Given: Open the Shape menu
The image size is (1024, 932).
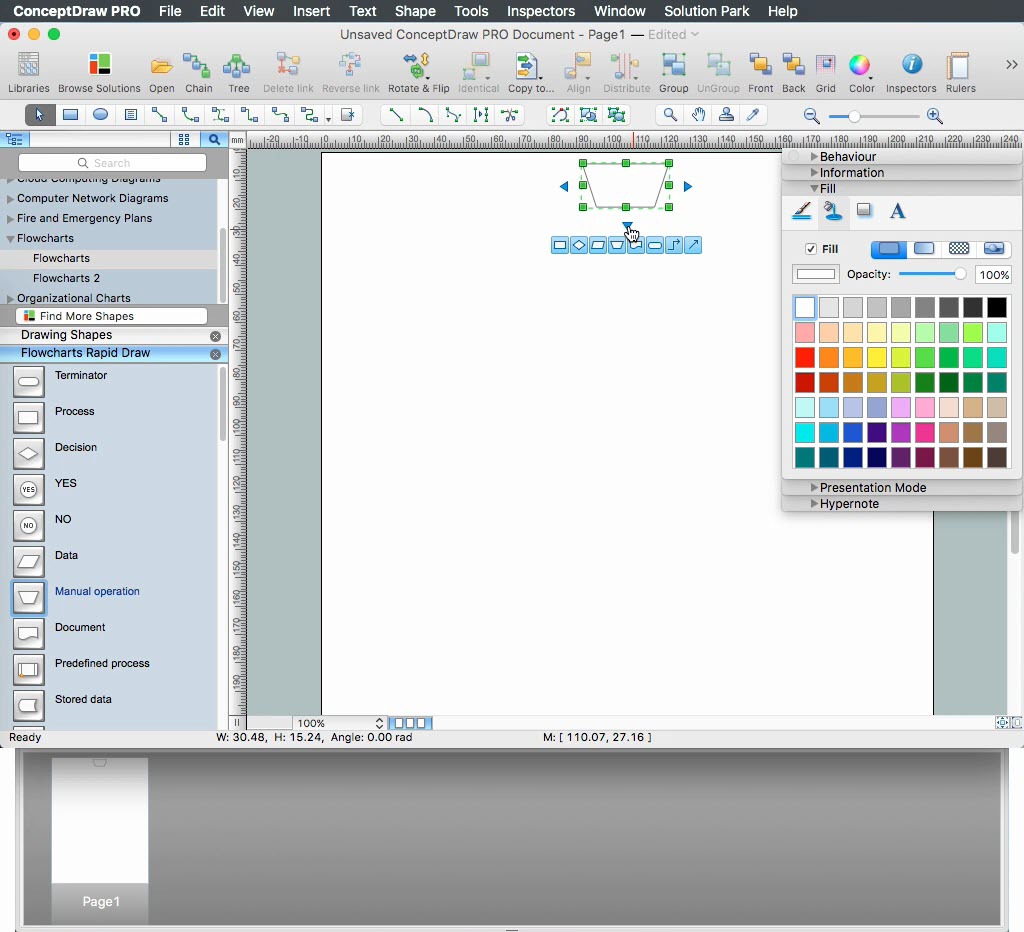Looking at the screenshot, I should (x=415, y=11).
